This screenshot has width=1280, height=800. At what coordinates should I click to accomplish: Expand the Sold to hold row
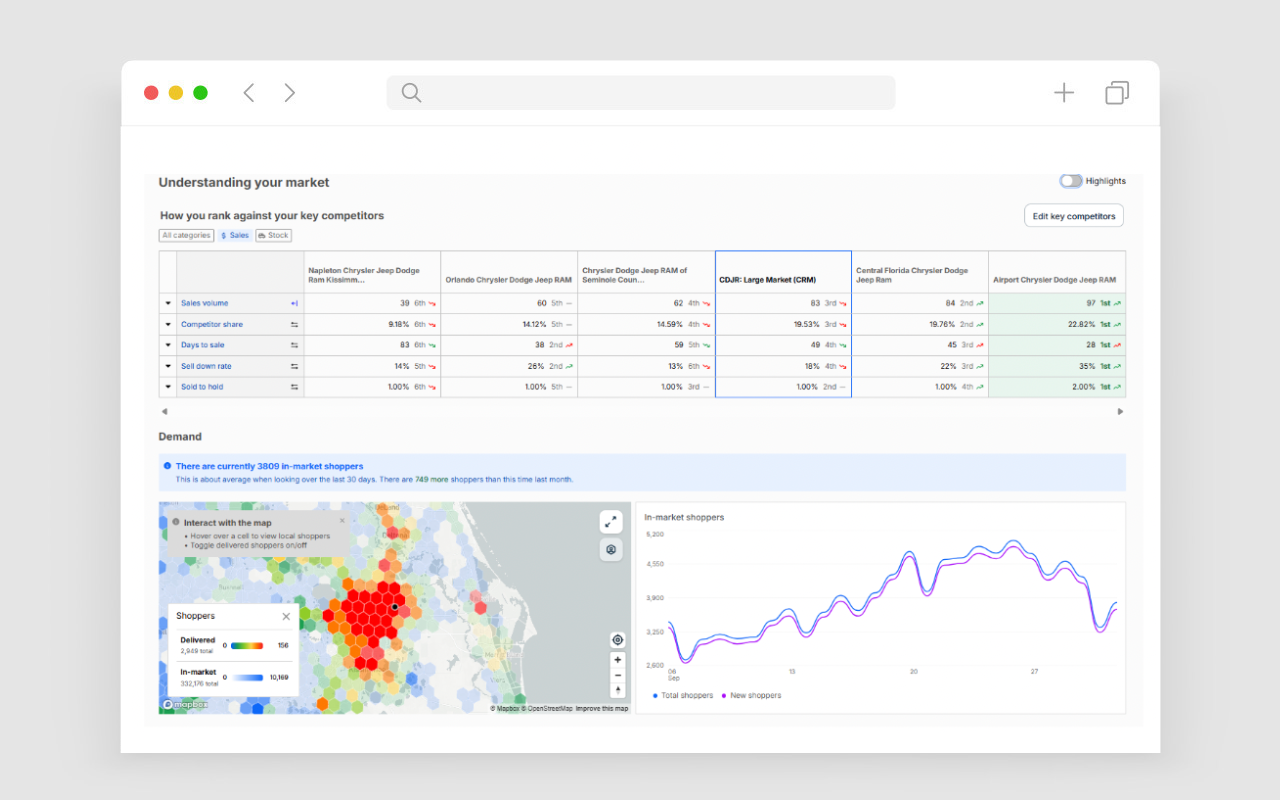coord(167,387)
